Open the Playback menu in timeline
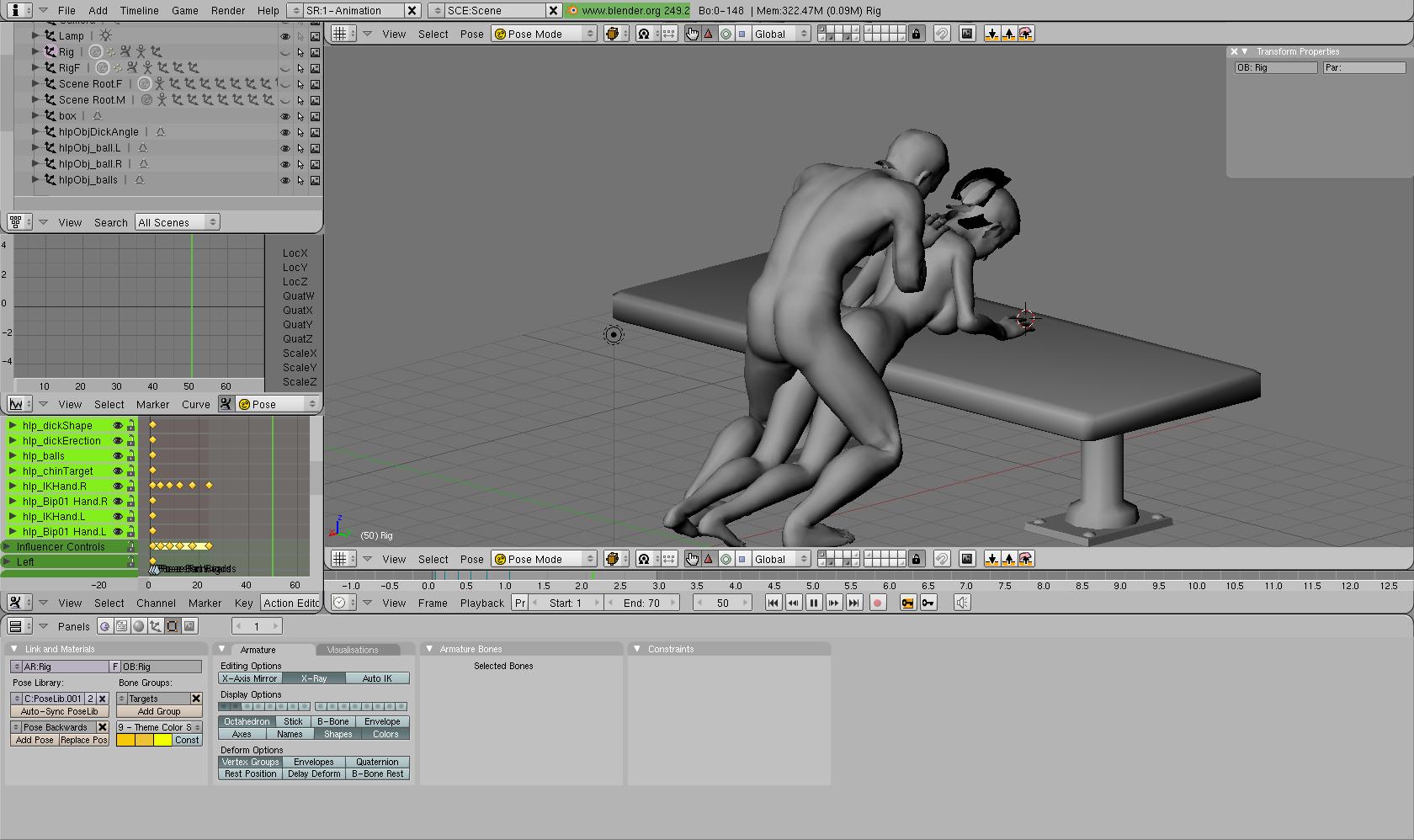This screenshot has width=1414, height=840. (481, 603)
